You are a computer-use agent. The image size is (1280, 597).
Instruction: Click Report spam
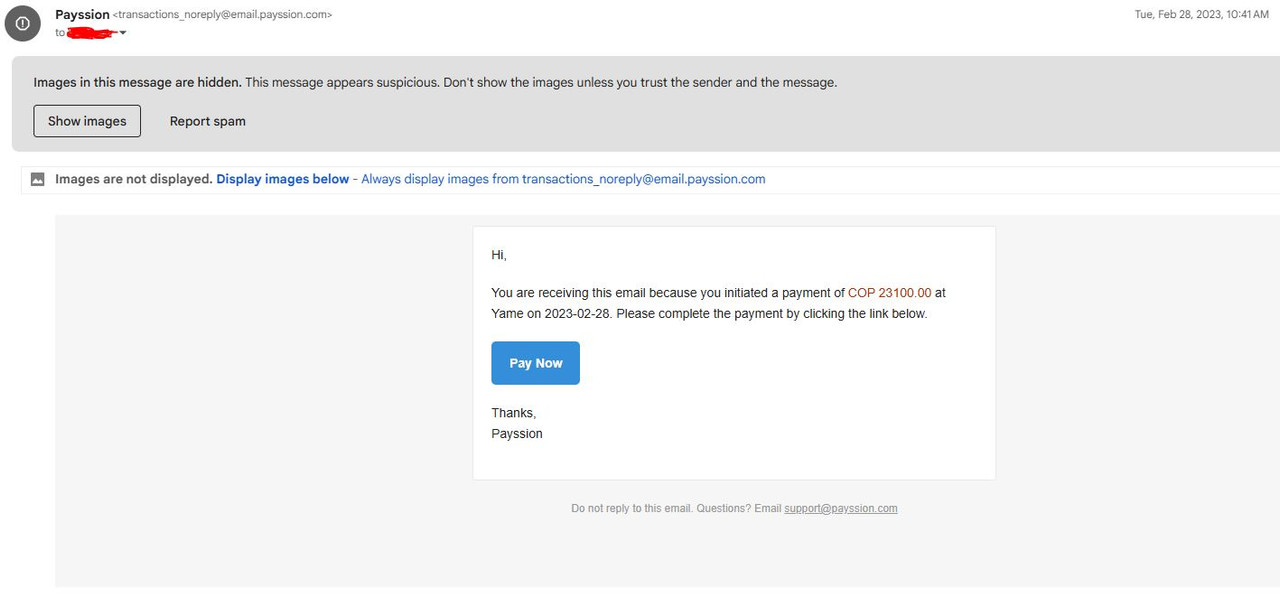point(207,121)
